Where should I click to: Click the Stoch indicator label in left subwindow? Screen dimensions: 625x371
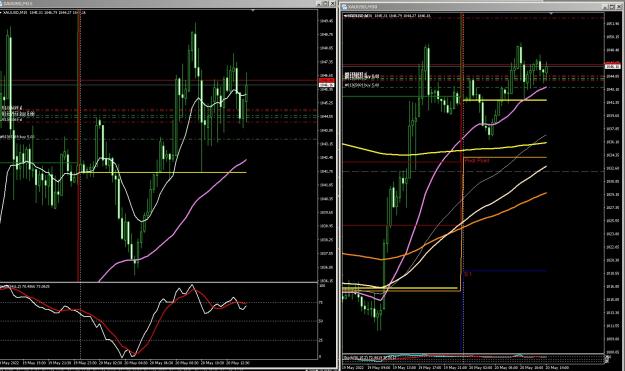[x=25, y=286]
